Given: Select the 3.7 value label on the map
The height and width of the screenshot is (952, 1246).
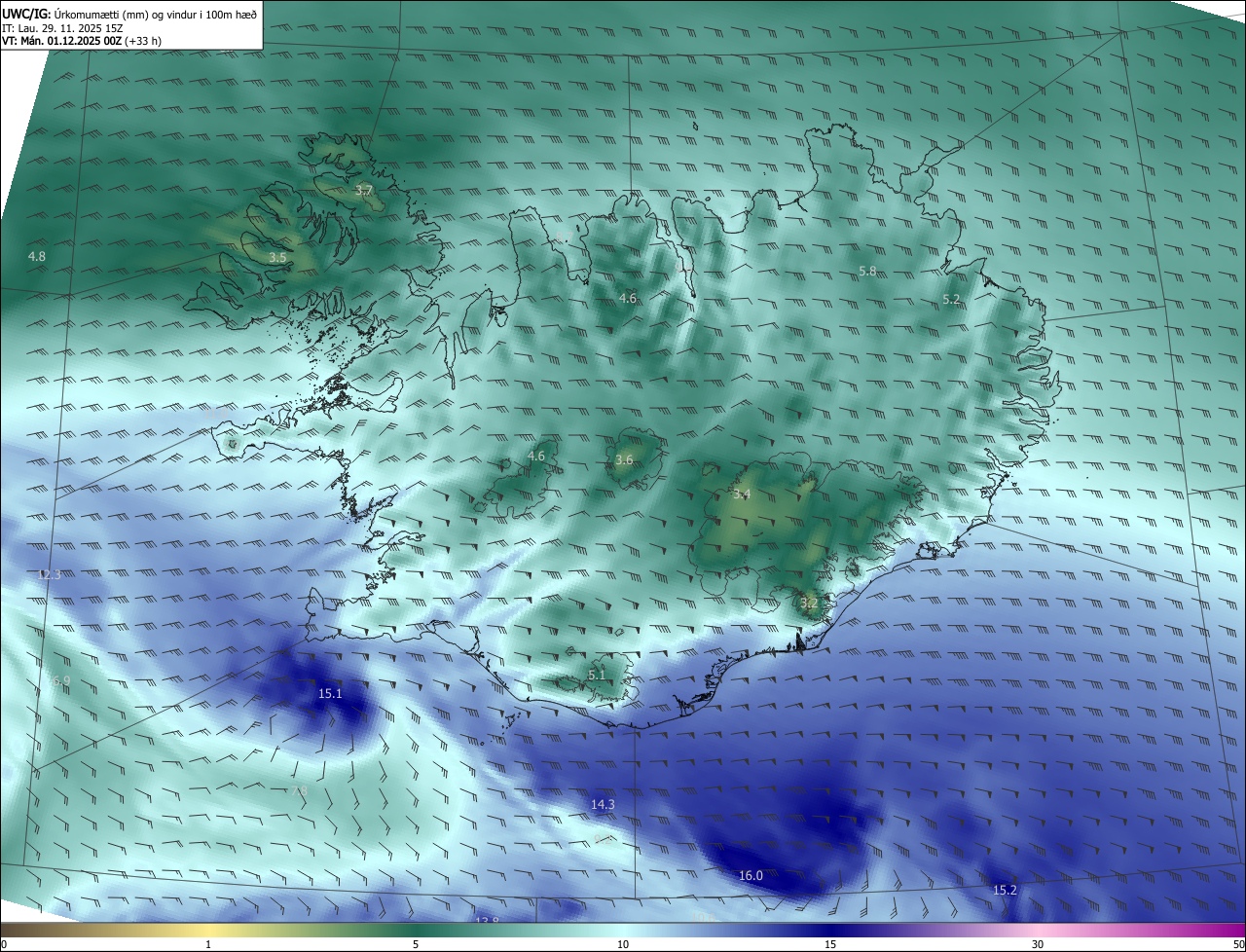Looking at the screenshot, I should pos(364,191).
